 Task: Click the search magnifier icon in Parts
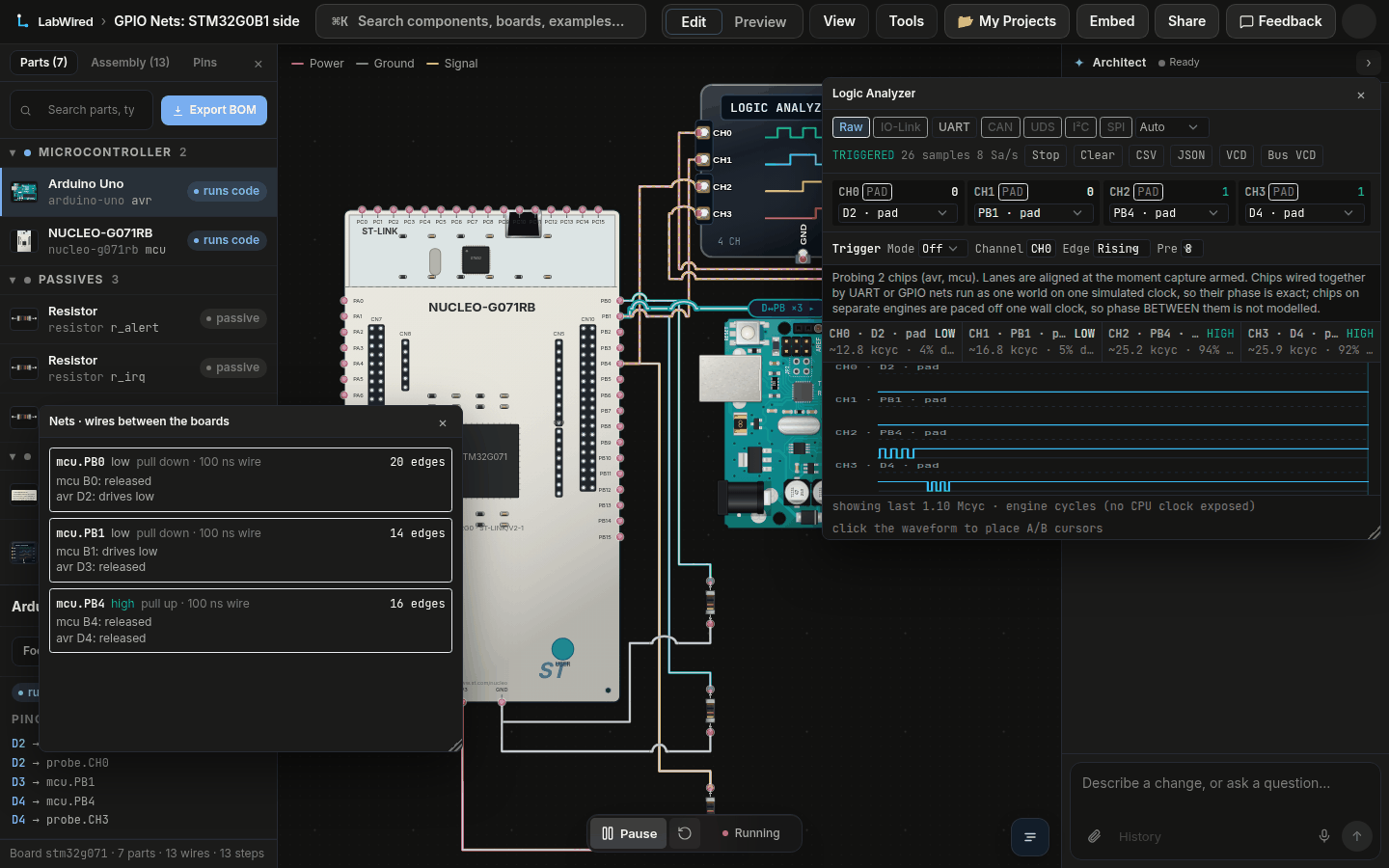pyautogui.click(x=26, y=110)
